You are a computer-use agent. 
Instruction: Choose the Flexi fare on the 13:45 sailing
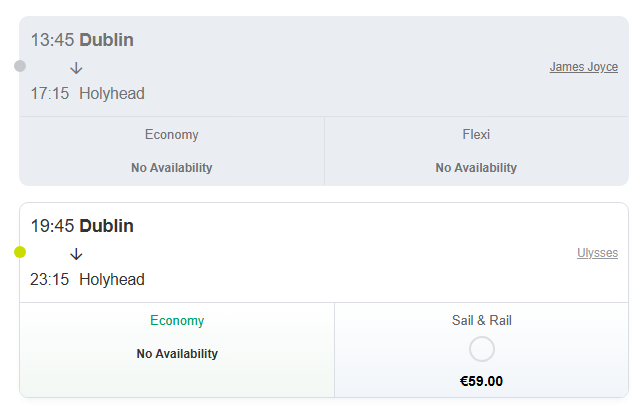[x=476, y=135]
